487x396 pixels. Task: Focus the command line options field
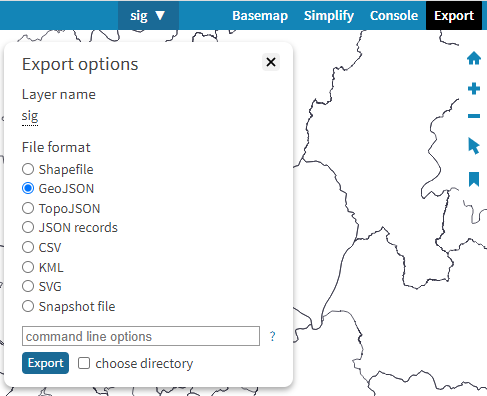pyautogui.click(x=141, y=336)
